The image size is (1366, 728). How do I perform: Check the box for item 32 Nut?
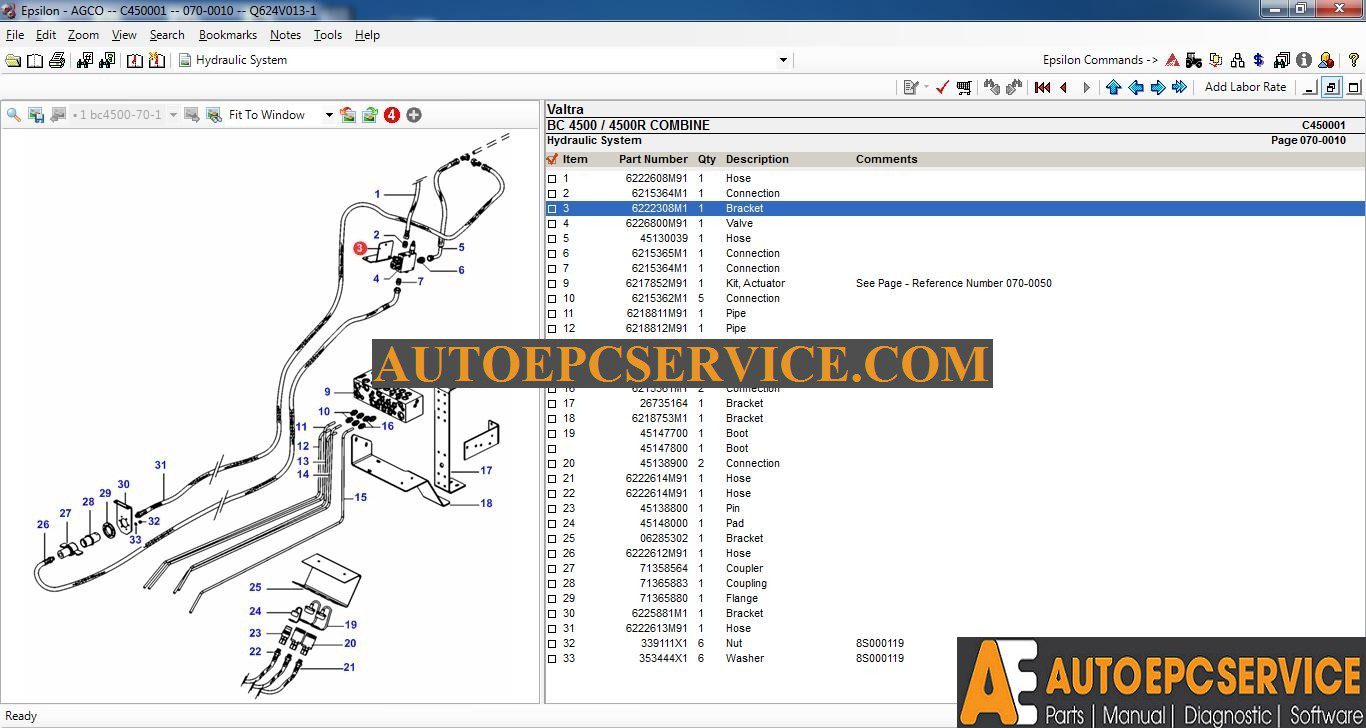click(552, 644)
